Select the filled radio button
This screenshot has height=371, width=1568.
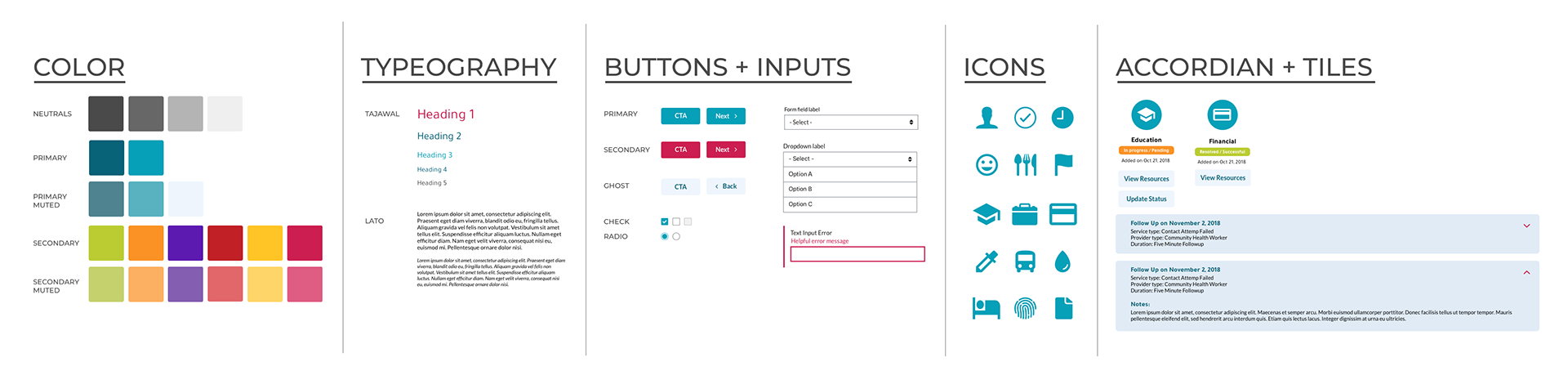[665, 236]
